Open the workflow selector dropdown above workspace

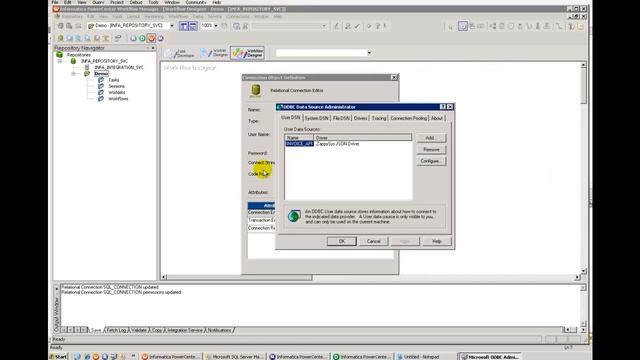(x=369, y=53)
